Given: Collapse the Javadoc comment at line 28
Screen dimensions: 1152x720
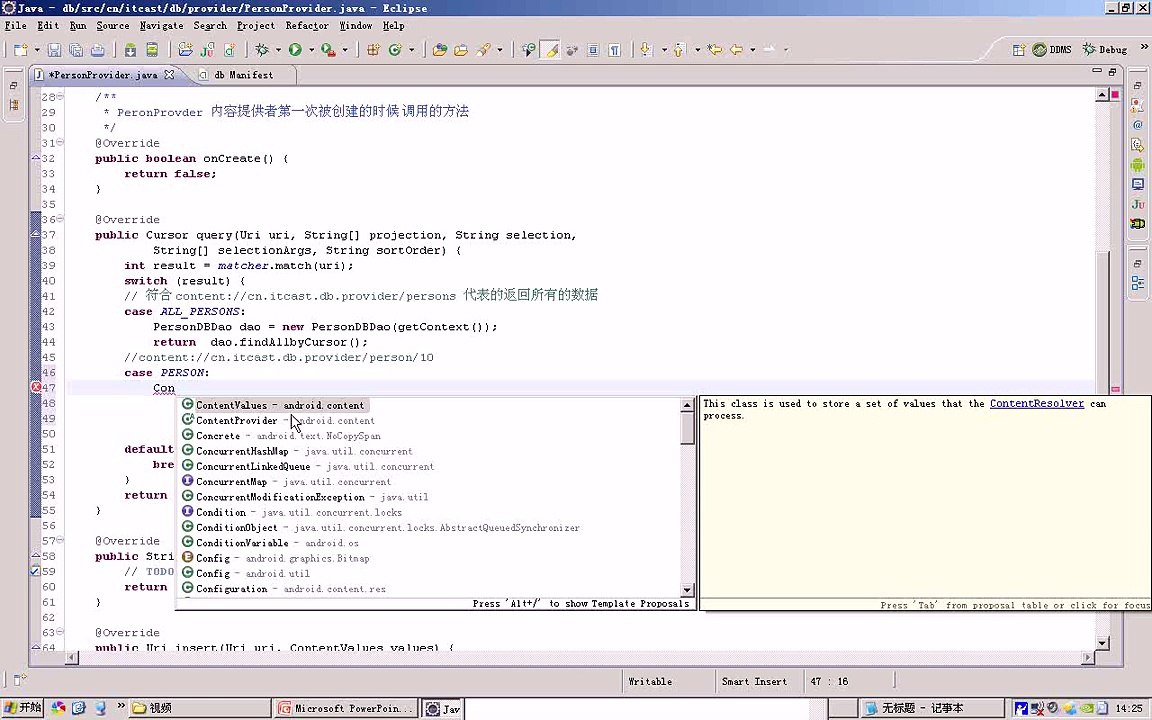Looking at the screenshot, I should [x=60, y=96].
